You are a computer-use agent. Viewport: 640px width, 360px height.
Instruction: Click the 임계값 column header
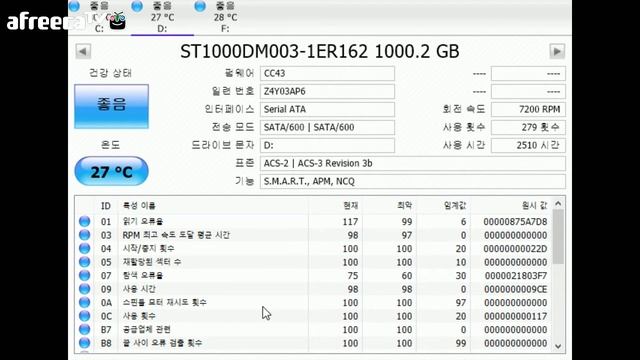click(443, 206)
